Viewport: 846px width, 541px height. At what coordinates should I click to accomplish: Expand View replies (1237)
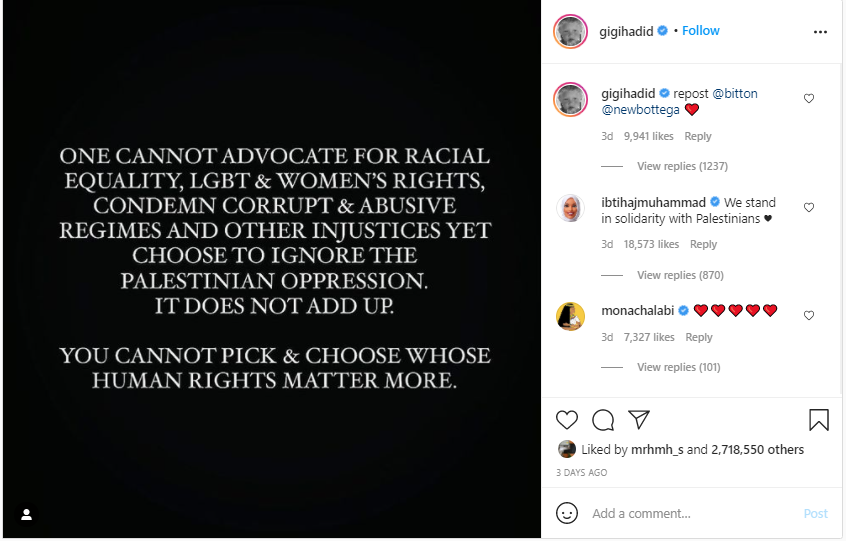(682, 166)
